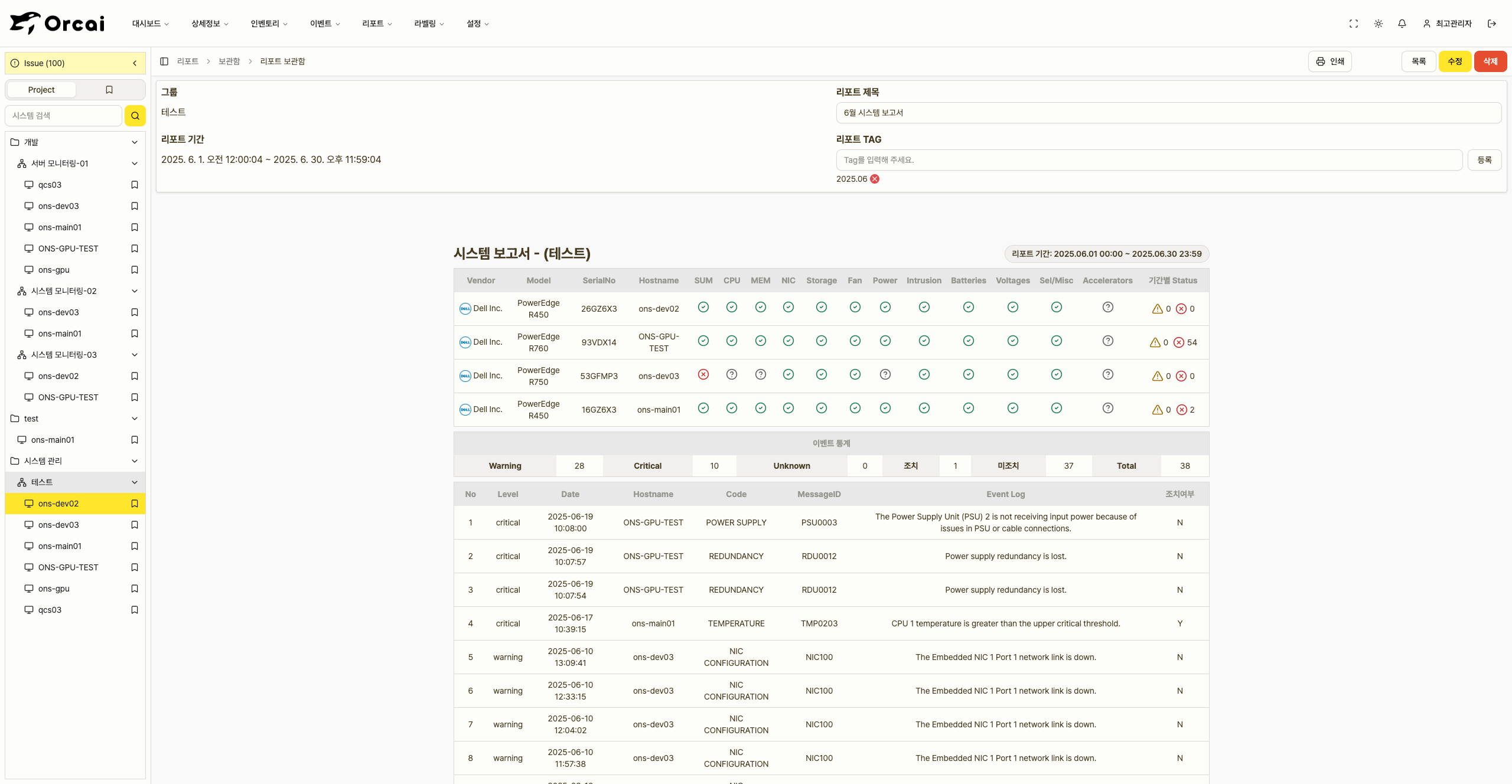
Task: Click the logout icon at top right
Action: pos(1492,24)
